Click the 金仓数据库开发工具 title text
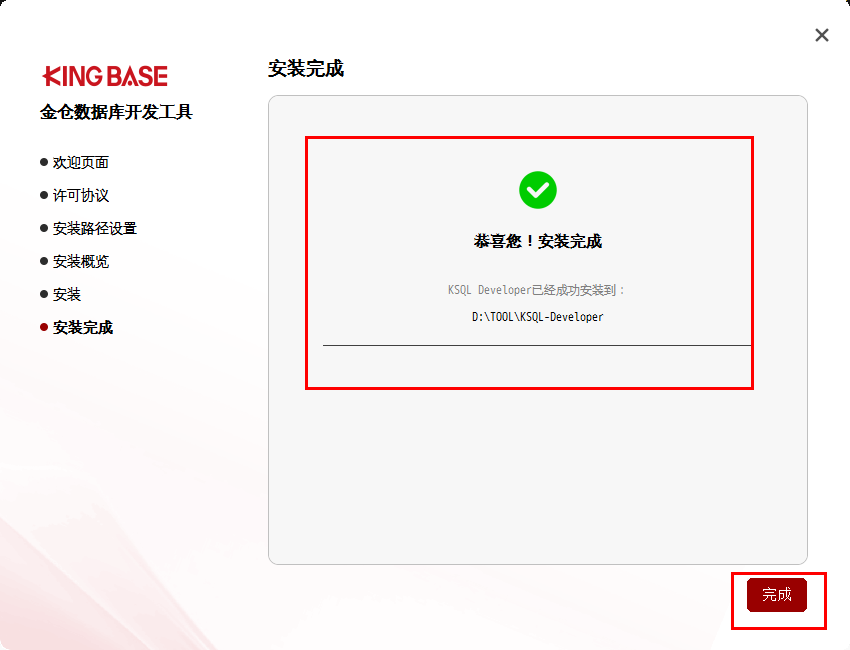This screenshot has width=850, height=650. pos(116,112)
